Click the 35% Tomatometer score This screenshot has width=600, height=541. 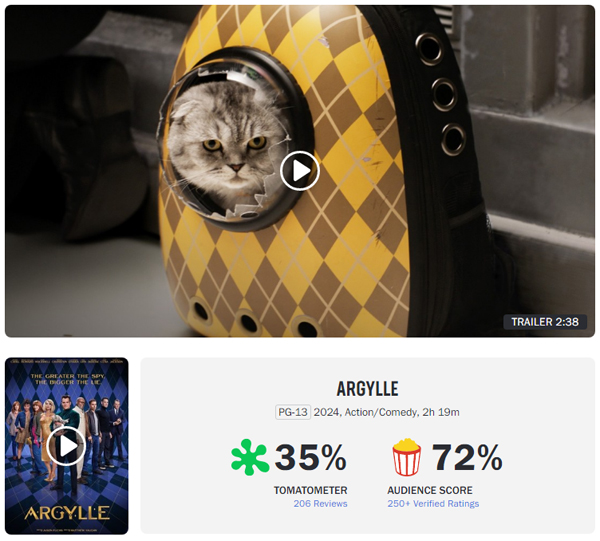pos(310,457)
